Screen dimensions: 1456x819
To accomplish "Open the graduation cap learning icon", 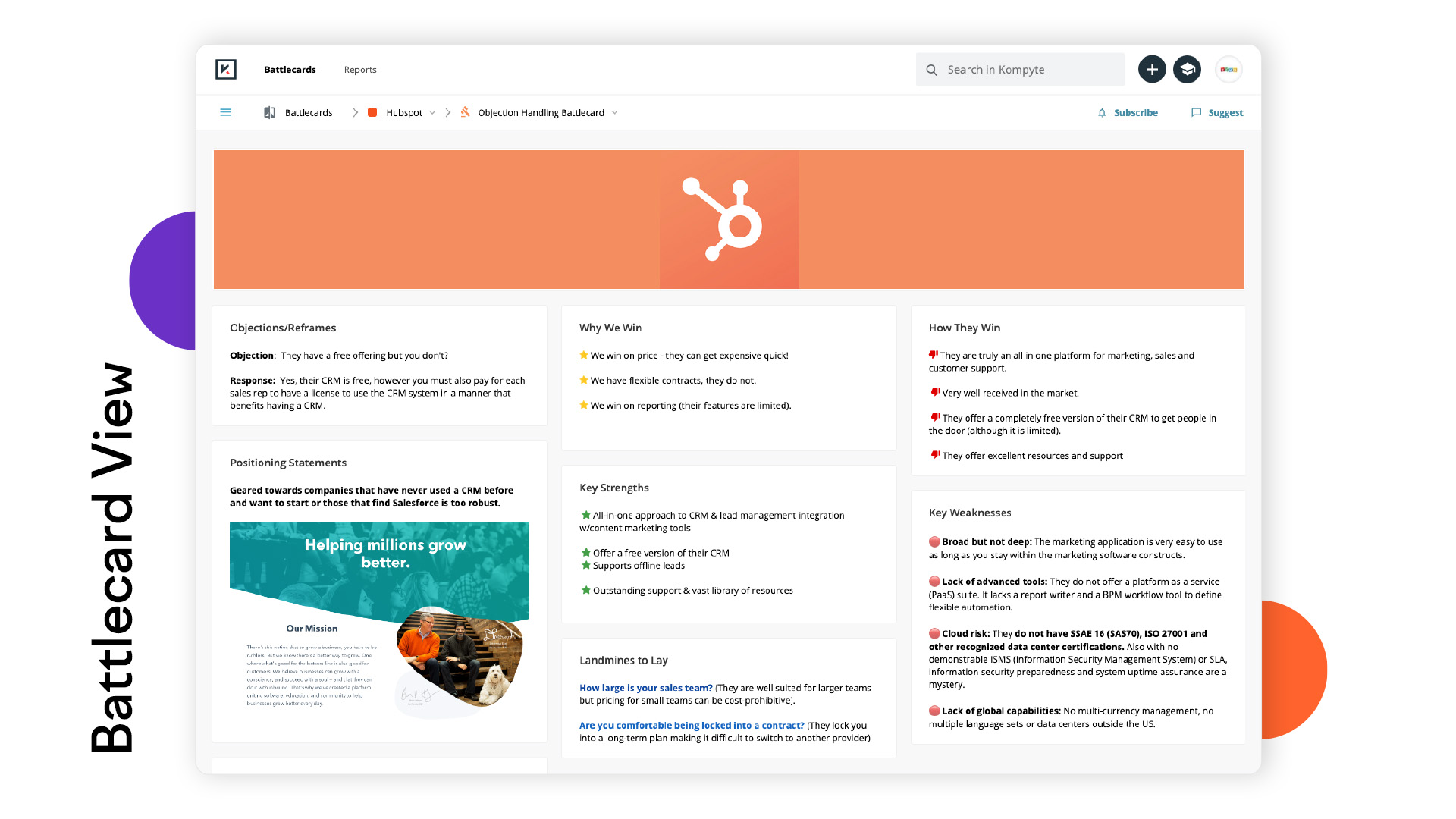I will [x=1187, y=69].
